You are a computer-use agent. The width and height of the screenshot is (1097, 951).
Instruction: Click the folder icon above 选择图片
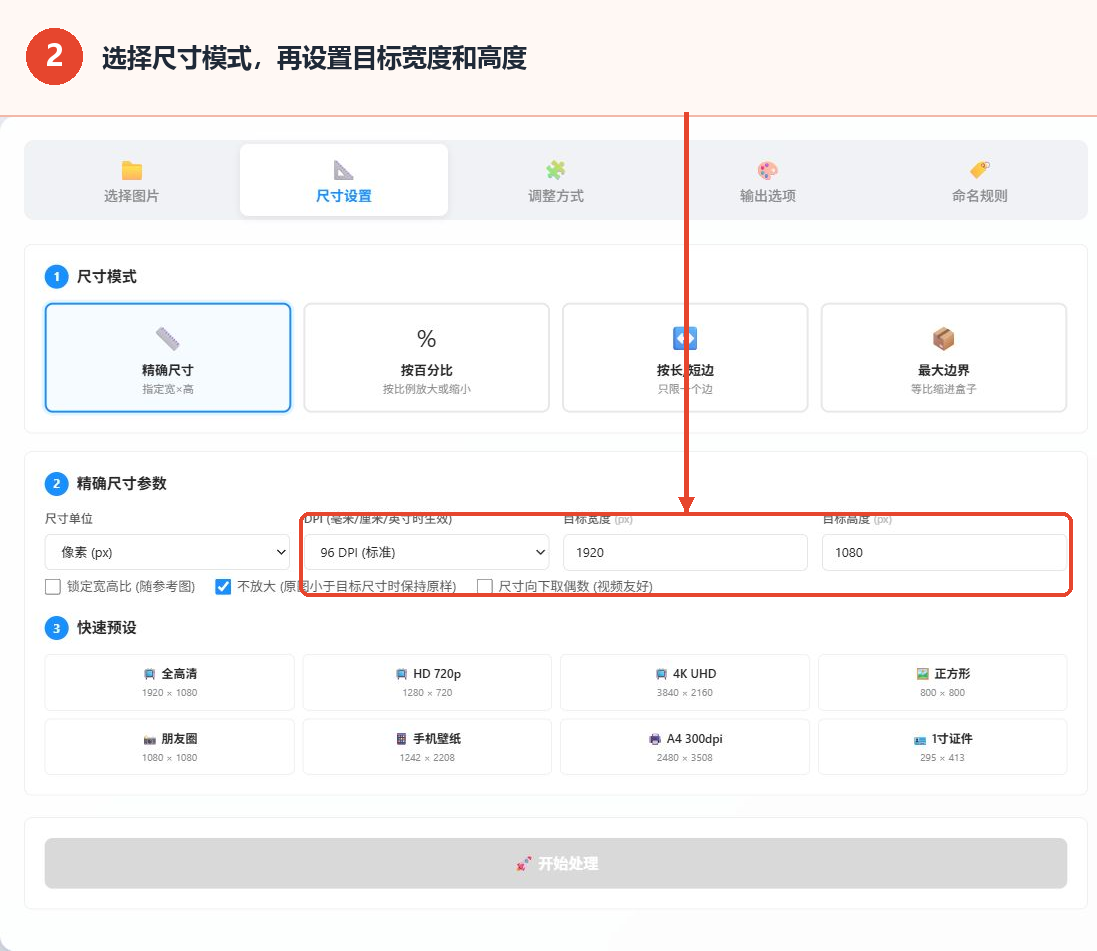[x=132, y=170]
